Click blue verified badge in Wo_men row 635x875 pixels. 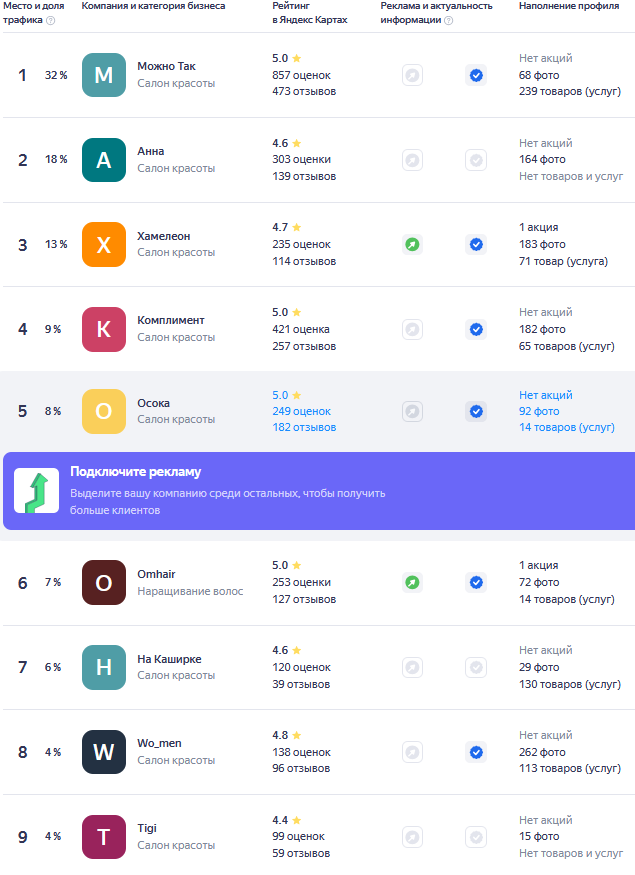tap(476, 752)
